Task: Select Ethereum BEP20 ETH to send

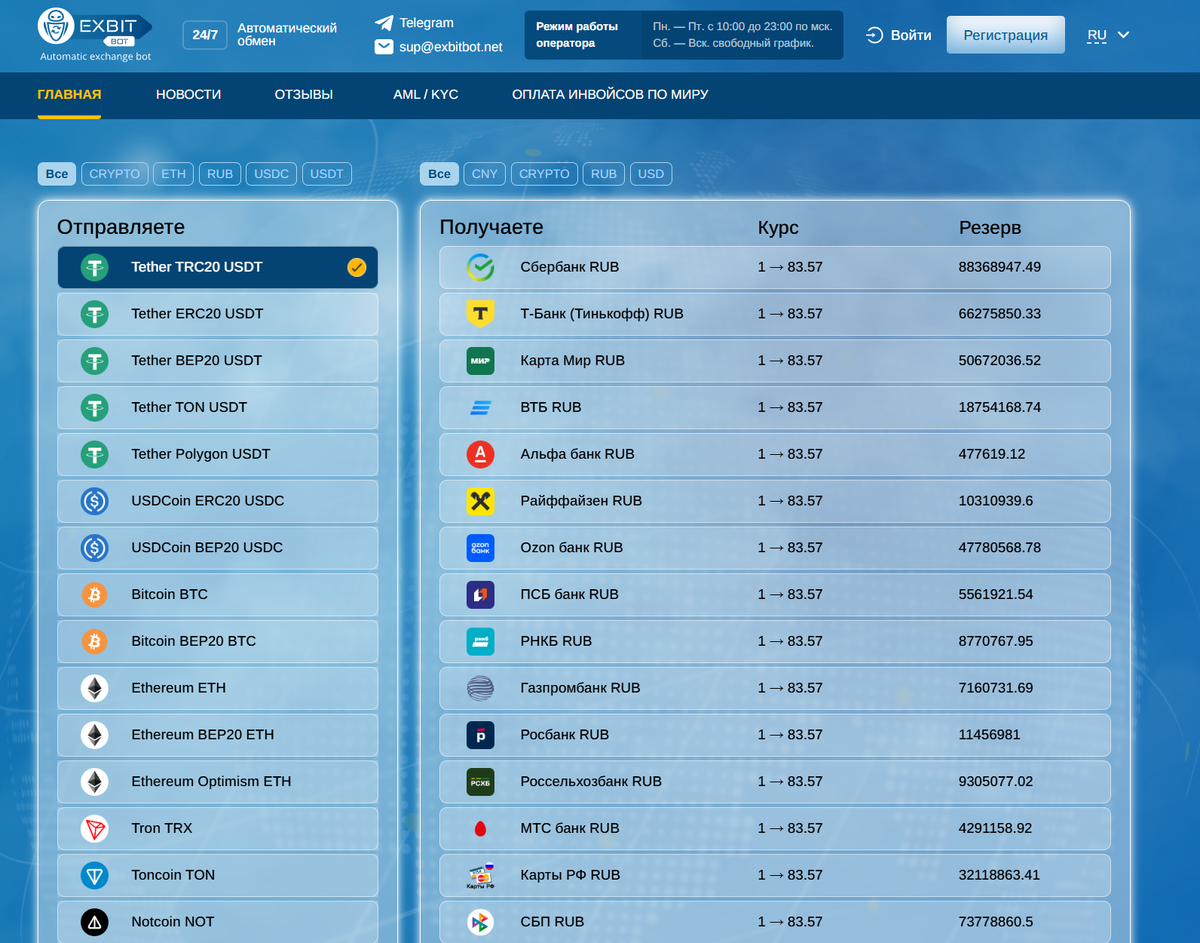Action: (218, 735)
